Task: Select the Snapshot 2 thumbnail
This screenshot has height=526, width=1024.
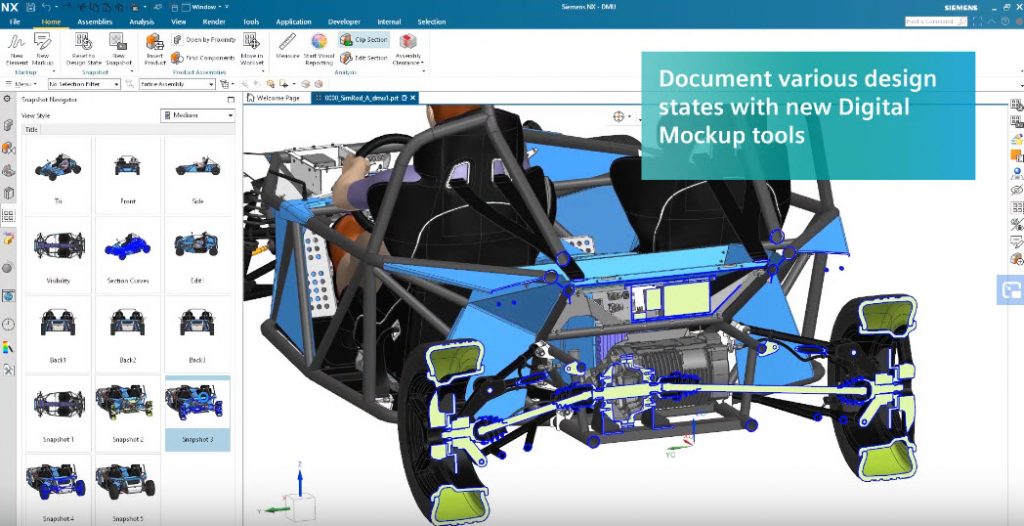Action: click(x=127, y=413)
